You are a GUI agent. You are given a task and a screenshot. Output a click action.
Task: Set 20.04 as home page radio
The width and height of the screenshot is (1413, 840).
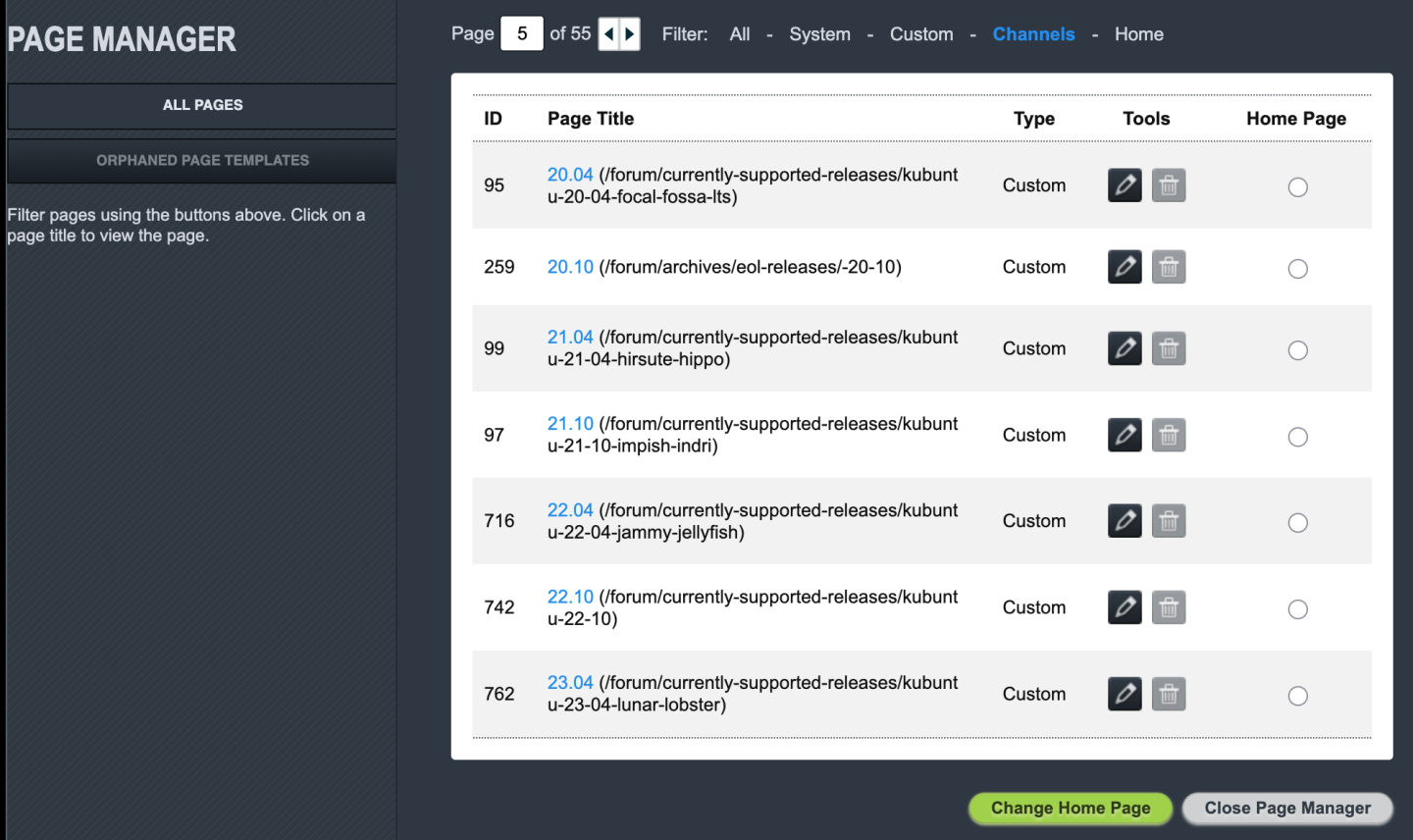click(1297, 186)
